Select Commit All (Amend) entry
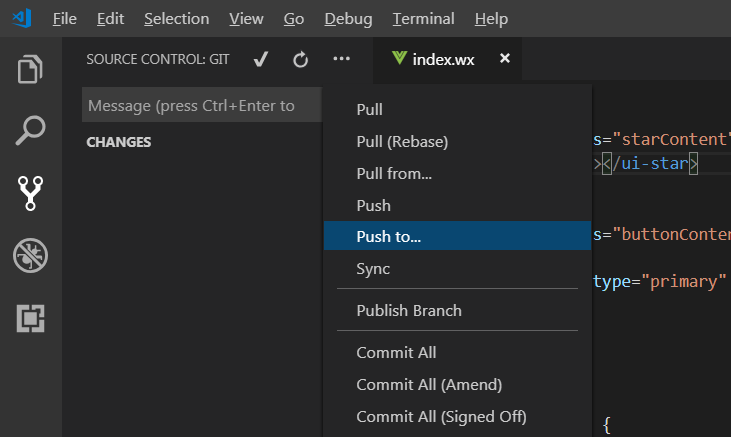Viewport: 731px width, 437px height. (x=457, y=384)
